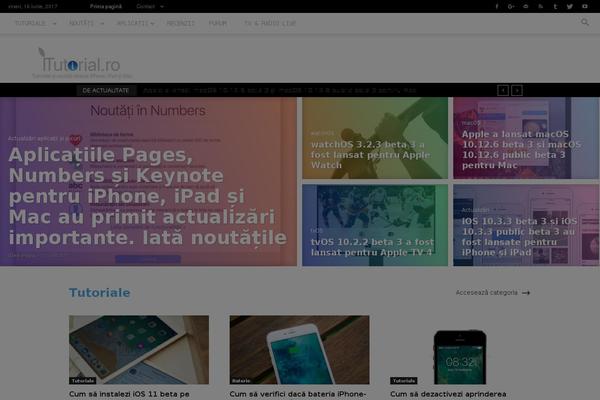Viewport: 600px width, 400px height.
Task: Open the Google+ social icon
Action: tap(511, 7)
